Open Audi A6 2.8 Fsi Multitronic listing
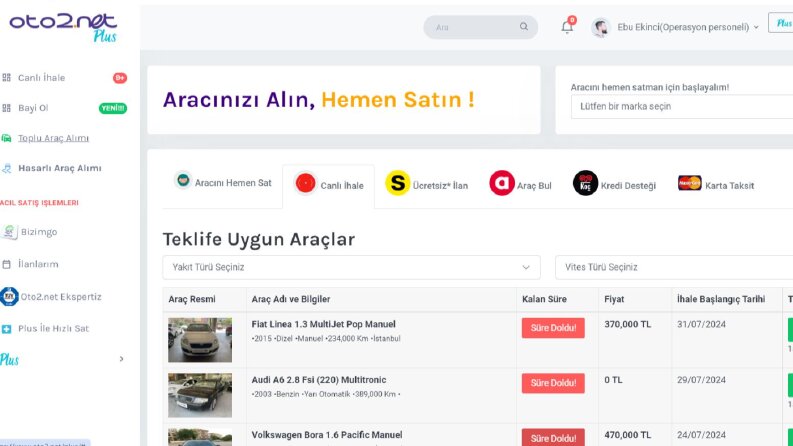793x446 pixels. tap(319, 380)
